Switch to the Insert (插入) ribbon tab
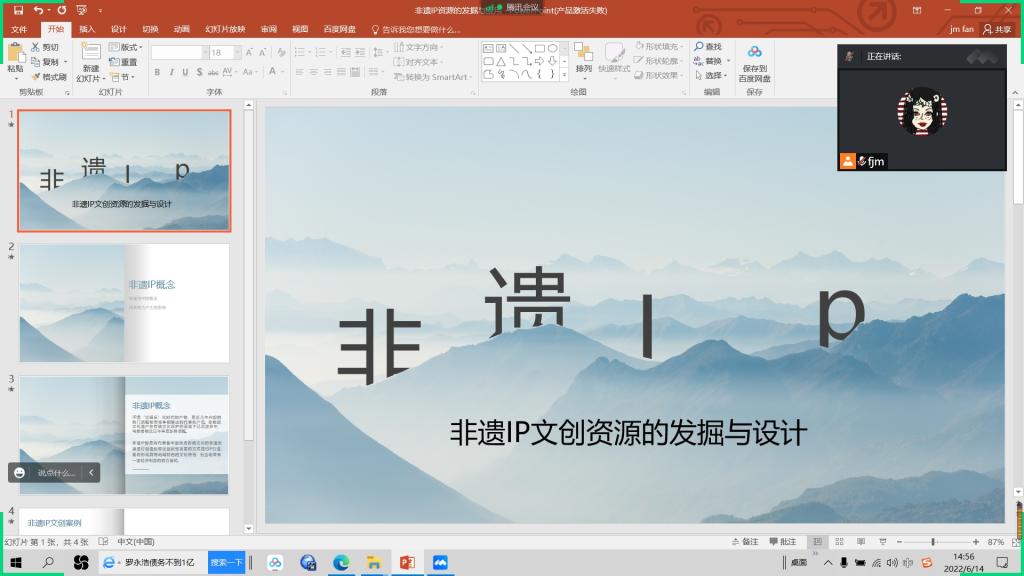Viewport: 1024px width, 576px height. (87, 29)
